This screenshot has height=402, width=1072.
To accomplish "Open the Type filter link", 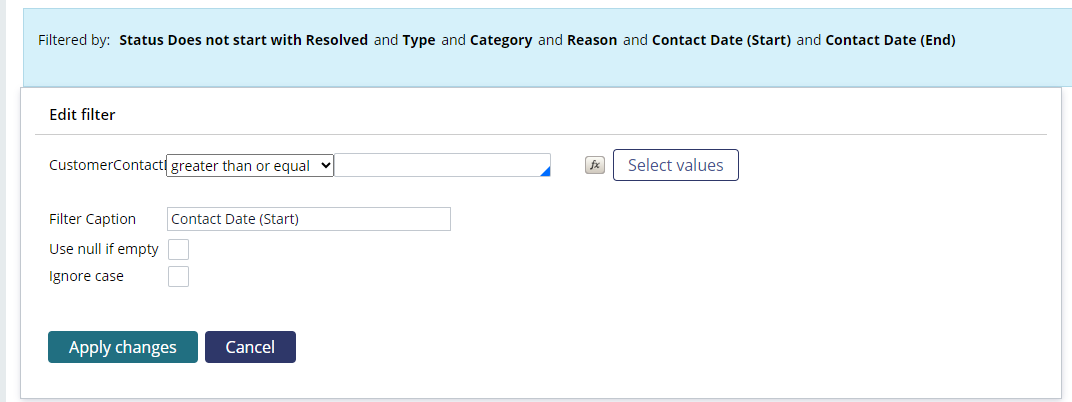I will [x=419, y=40].
